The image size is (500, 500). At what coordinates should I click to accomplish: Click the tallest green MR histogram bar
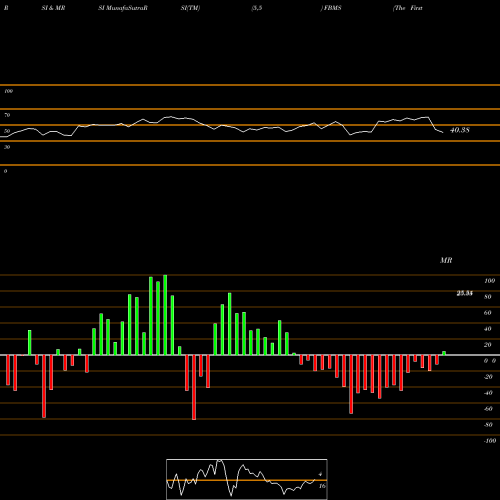tap(165, 315)
